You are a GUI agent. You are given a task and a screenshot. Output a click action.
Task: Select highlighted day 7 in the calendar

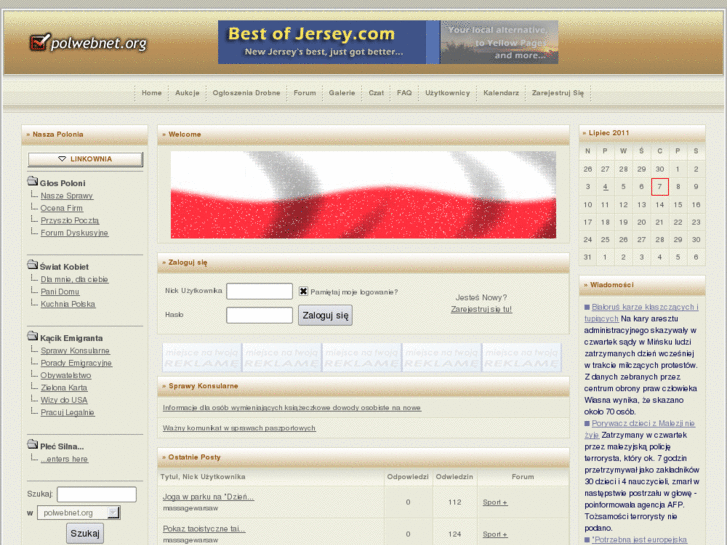point(659,187)
